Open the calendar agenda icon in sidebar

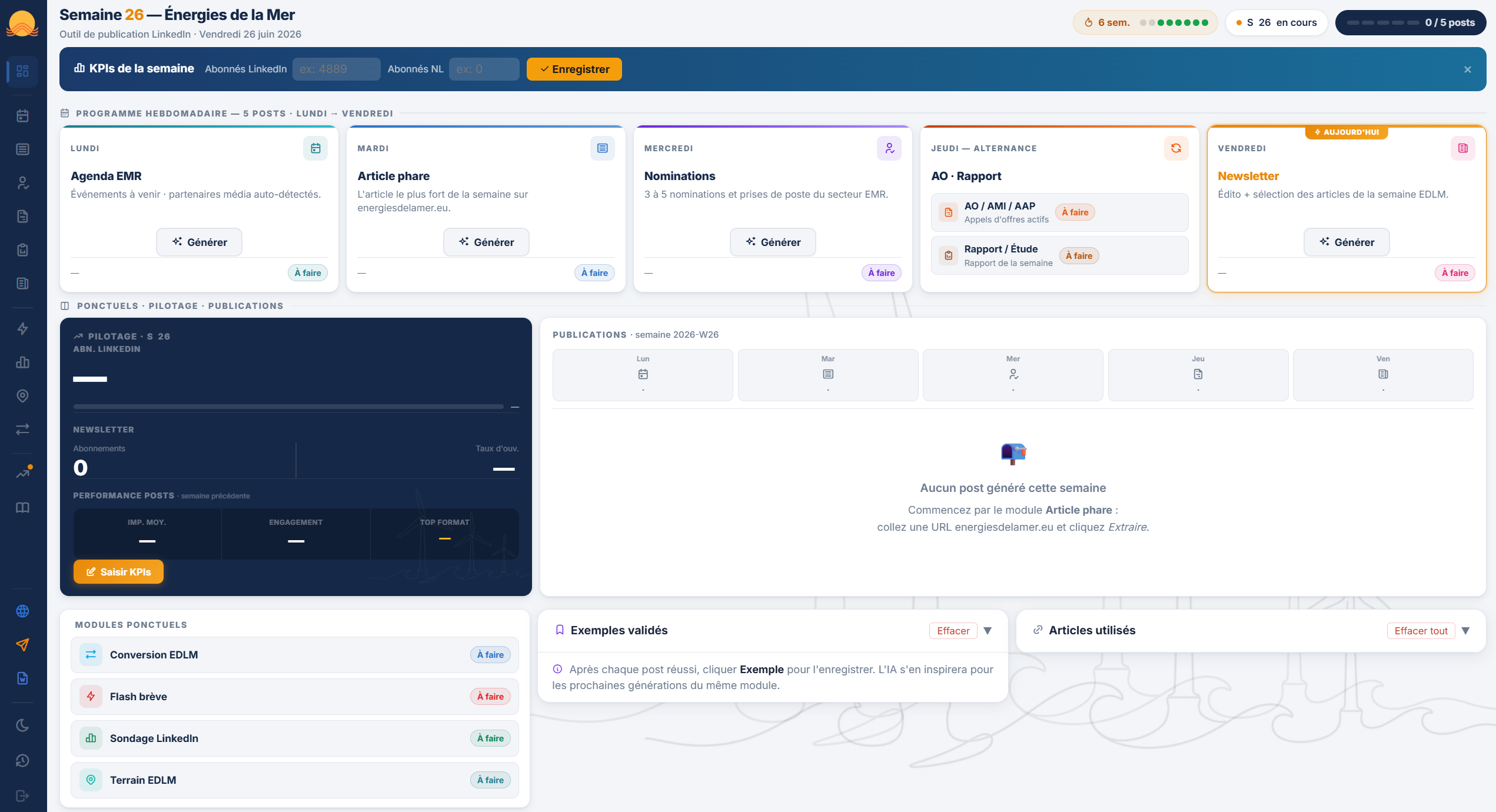coord(22,116)
